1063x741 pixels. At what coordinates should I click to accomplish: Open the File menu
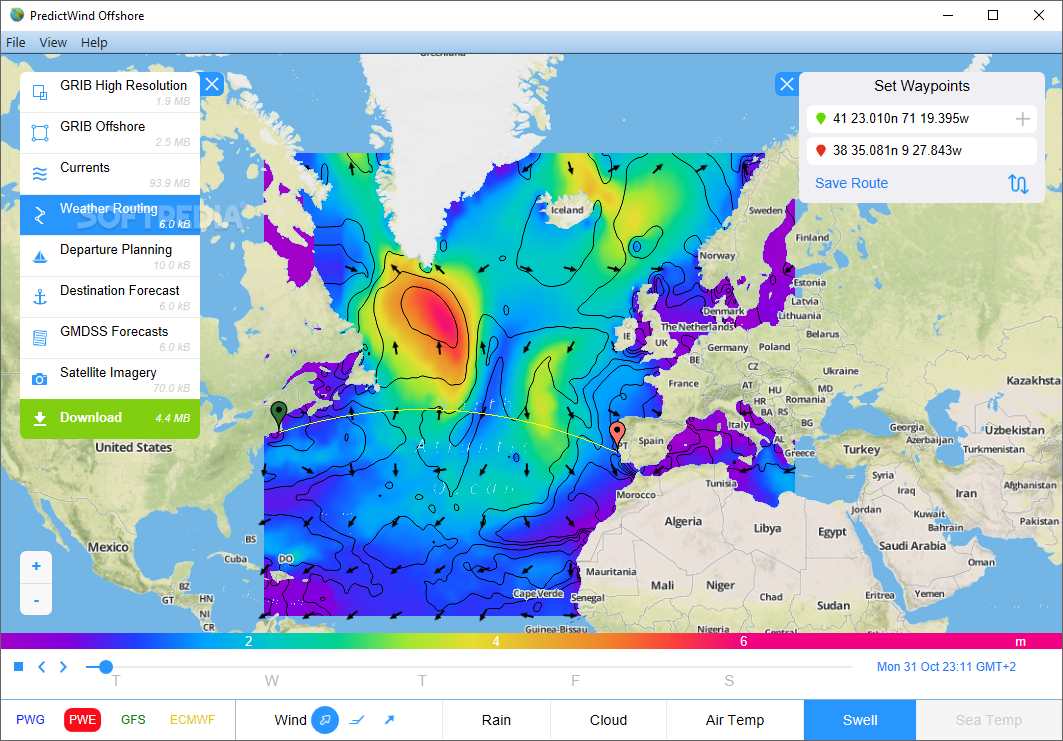tap(16, 42)
